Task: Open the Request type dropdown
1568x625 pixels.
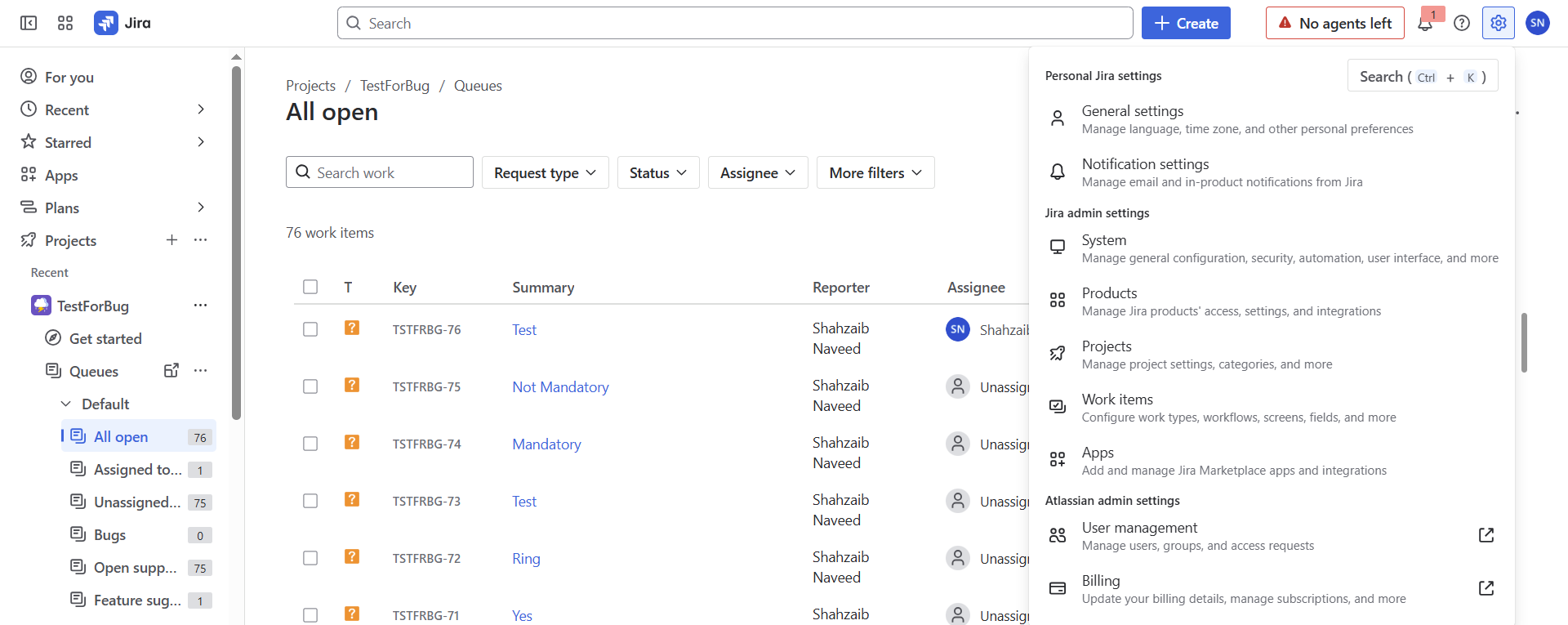Action: (545, 172)
